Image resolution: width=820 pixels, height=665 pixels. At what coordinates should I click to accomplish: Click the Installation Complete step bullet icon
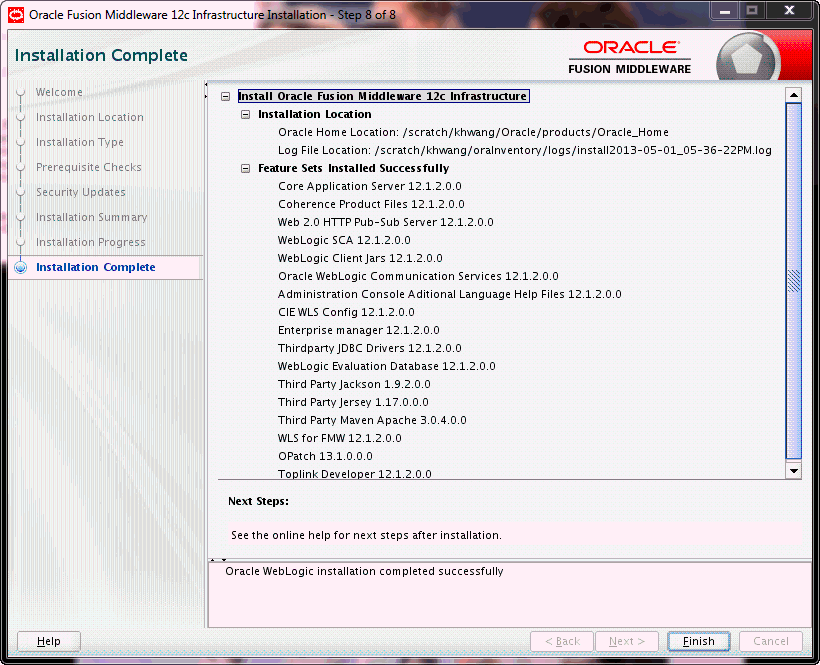21,267
